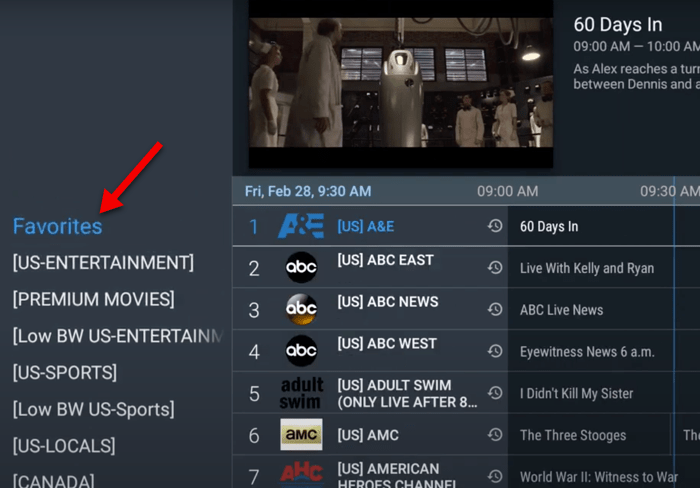700x488 pixels.
Task: Select Live With Kelly and Ryan program
Action: coord(587,268)
